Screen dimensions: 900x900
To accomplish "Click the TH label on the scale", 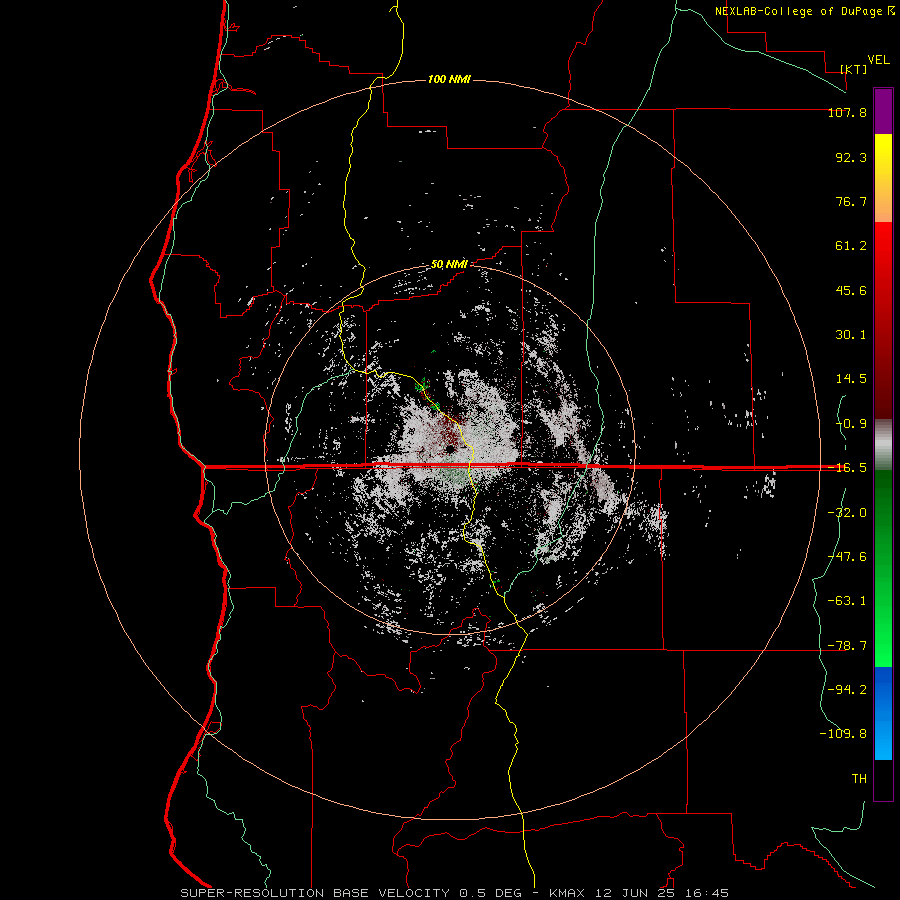I will pyautogui.click(x=859, y=779).
